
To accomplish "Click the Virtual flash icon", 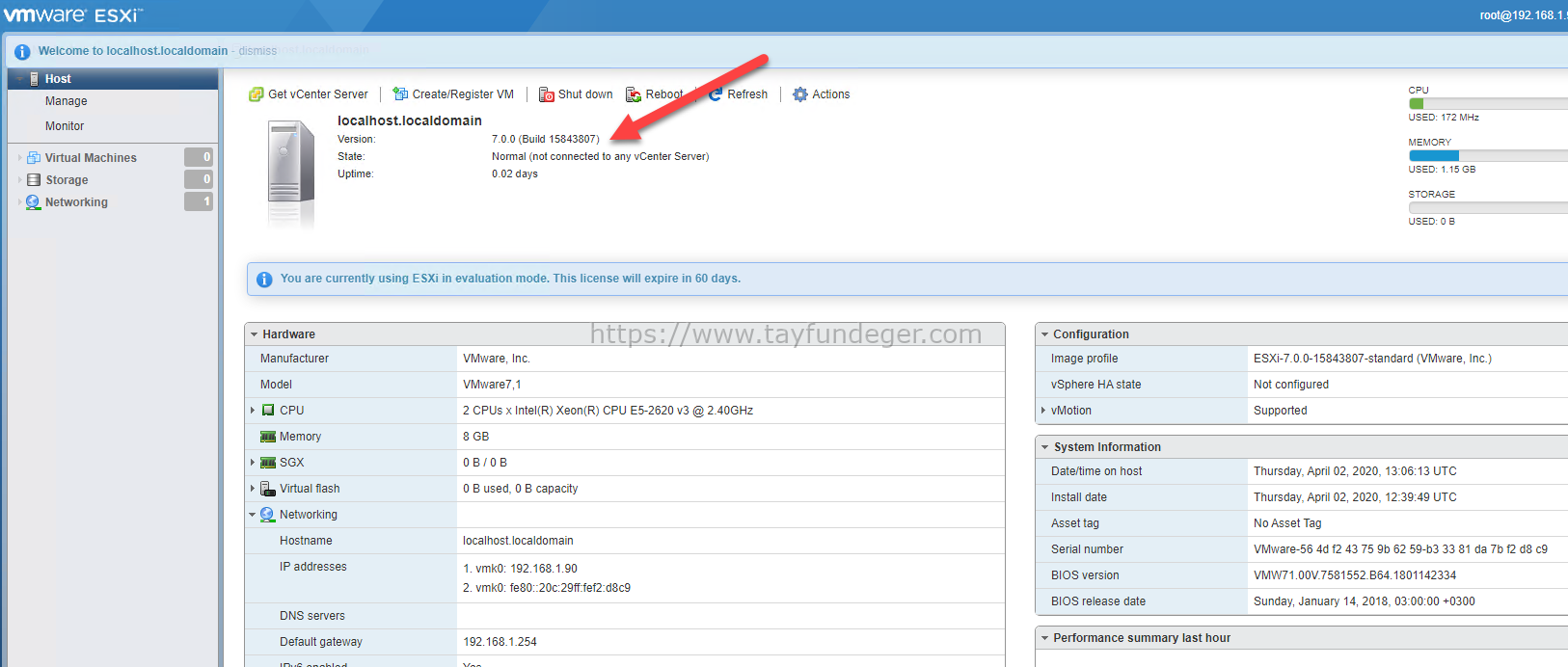I will (268, 489).
